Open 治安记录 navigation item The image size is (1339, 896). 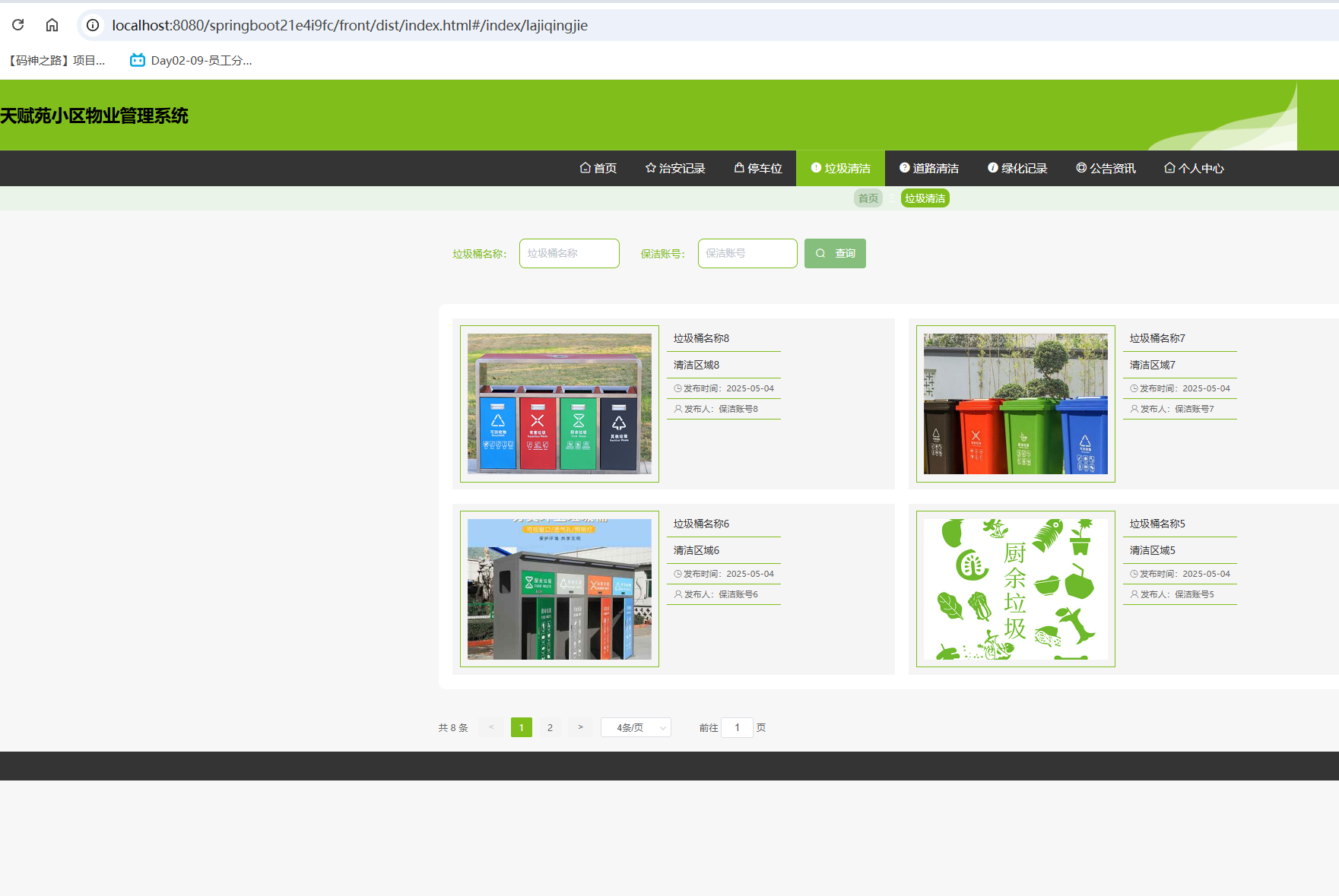pyautogui.click(x=675, y=168)
